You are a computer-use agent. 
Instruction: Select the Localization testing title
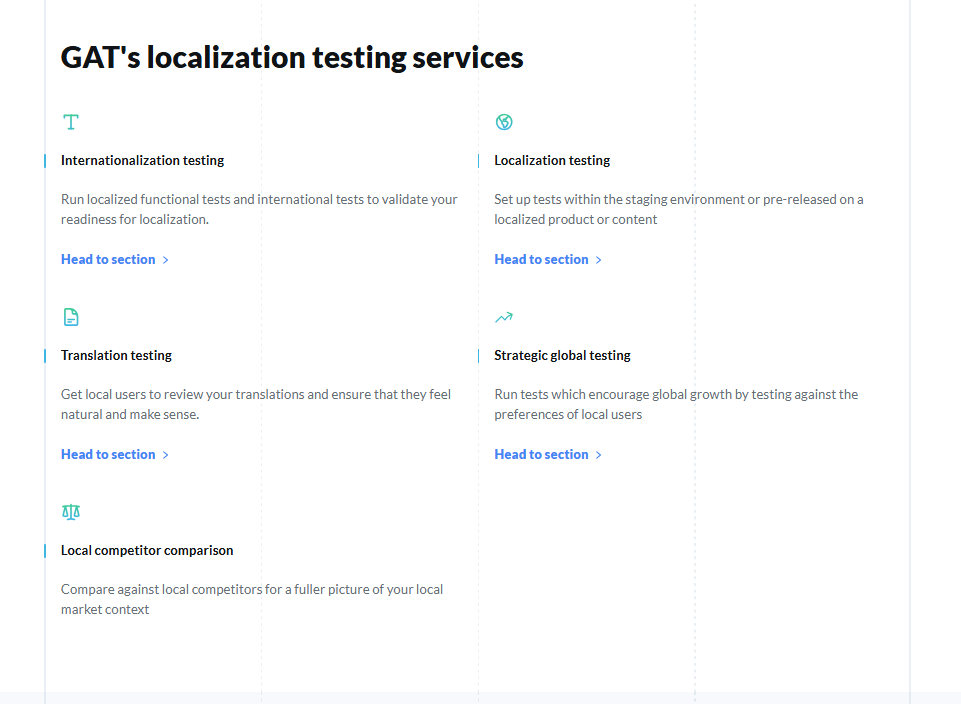552,160
